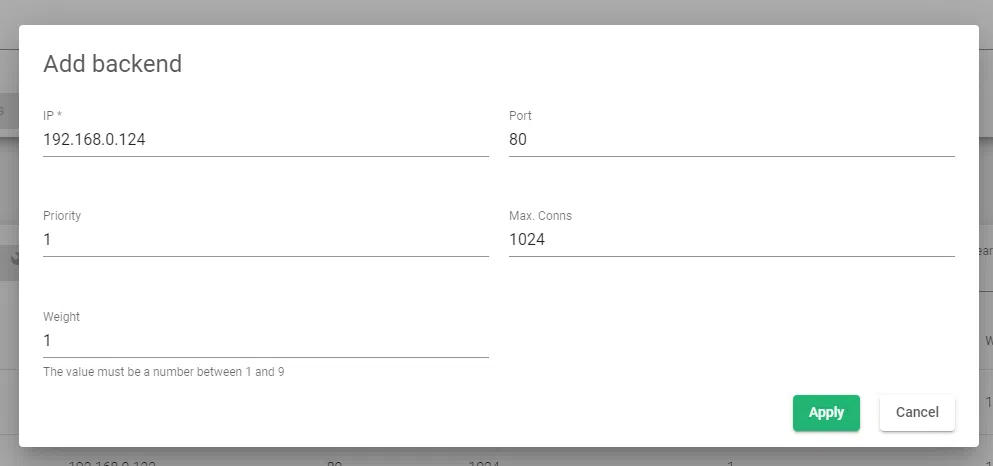Focus the Port field containing 80
This screenshot has height=466, width=993.
731,140
